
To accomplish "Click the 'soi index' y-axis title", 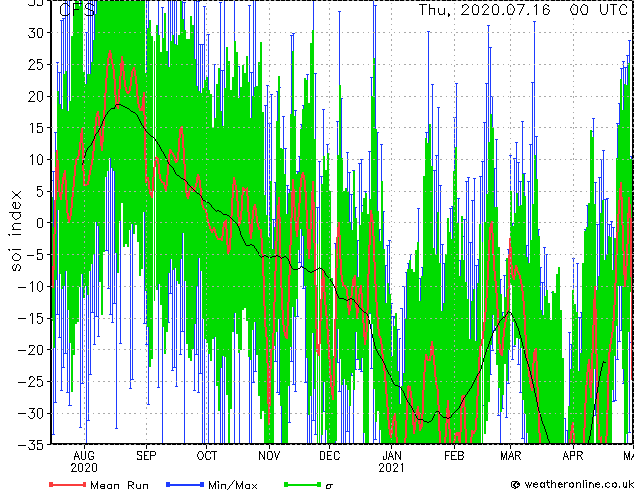I will tap(15, 230).
